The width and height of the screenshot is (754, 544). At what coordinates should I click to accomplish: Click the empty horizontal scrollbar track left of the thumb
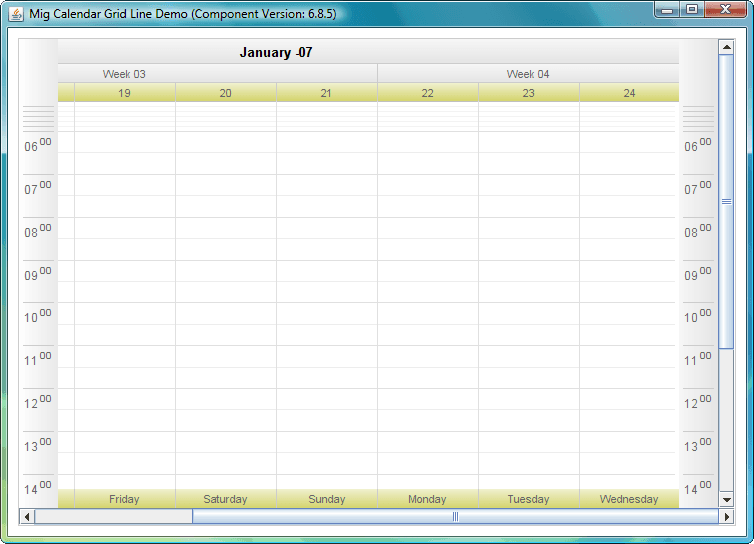[113, 517]
